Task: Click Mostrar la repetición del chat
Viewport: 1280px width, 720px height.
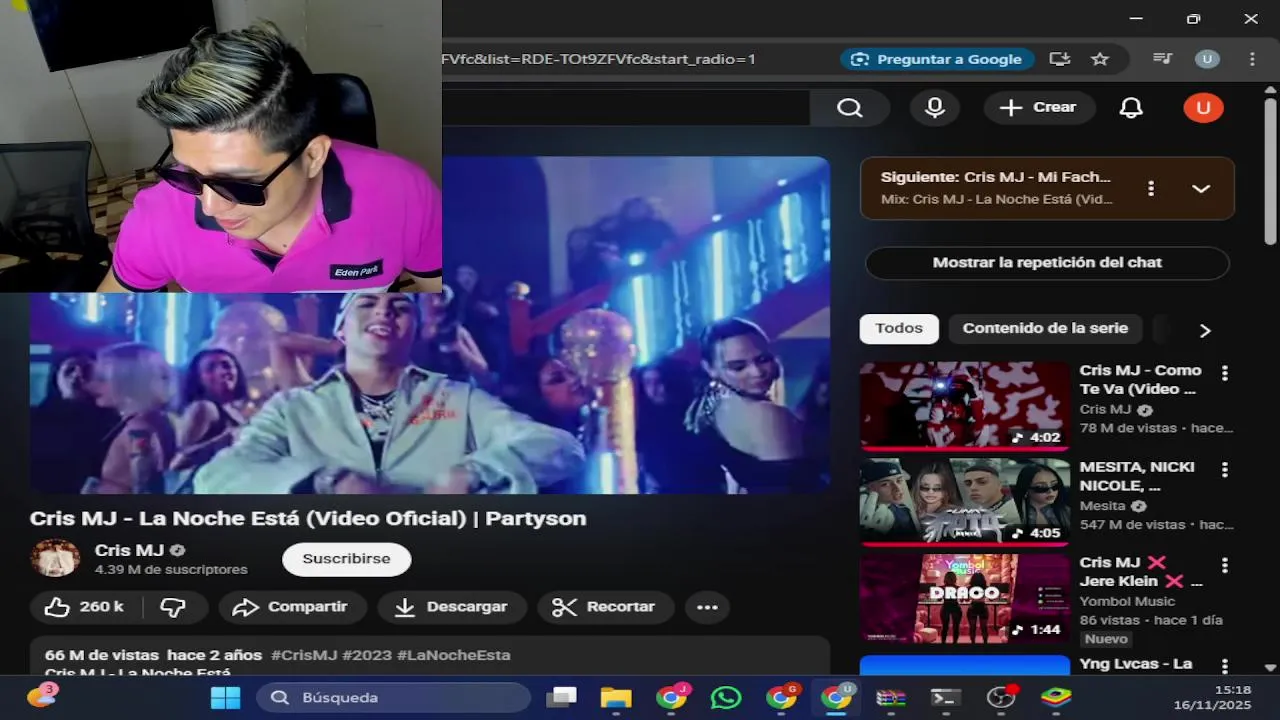Action: pos(1047,263)
